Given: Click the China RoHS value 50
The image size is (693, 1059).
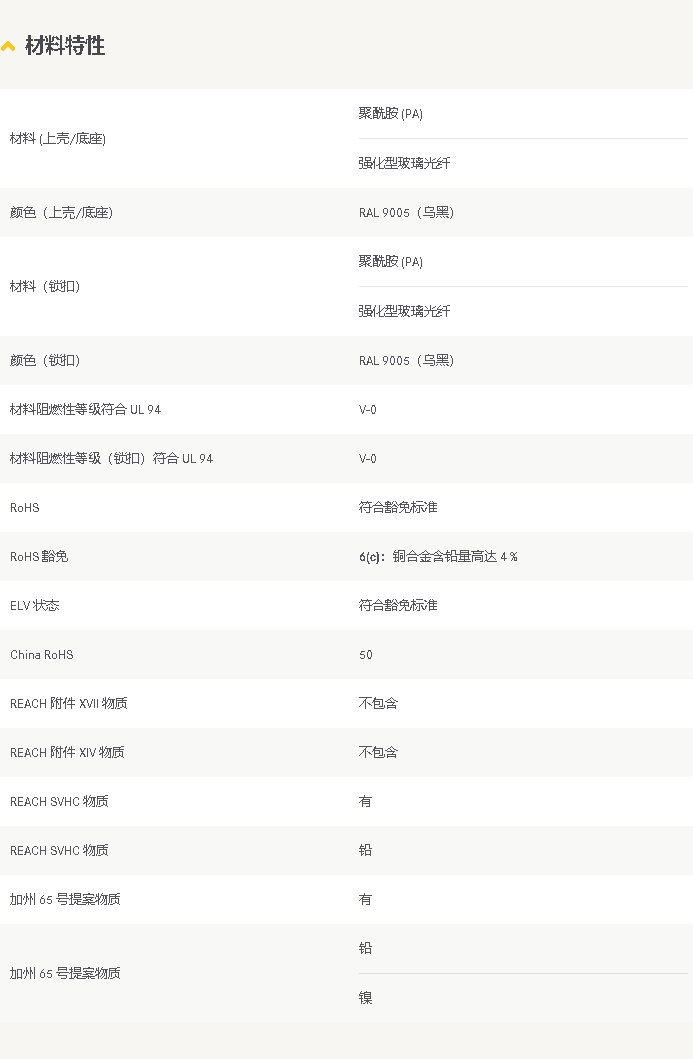Looking at the screenshot, I should click(x=366, y=654).
